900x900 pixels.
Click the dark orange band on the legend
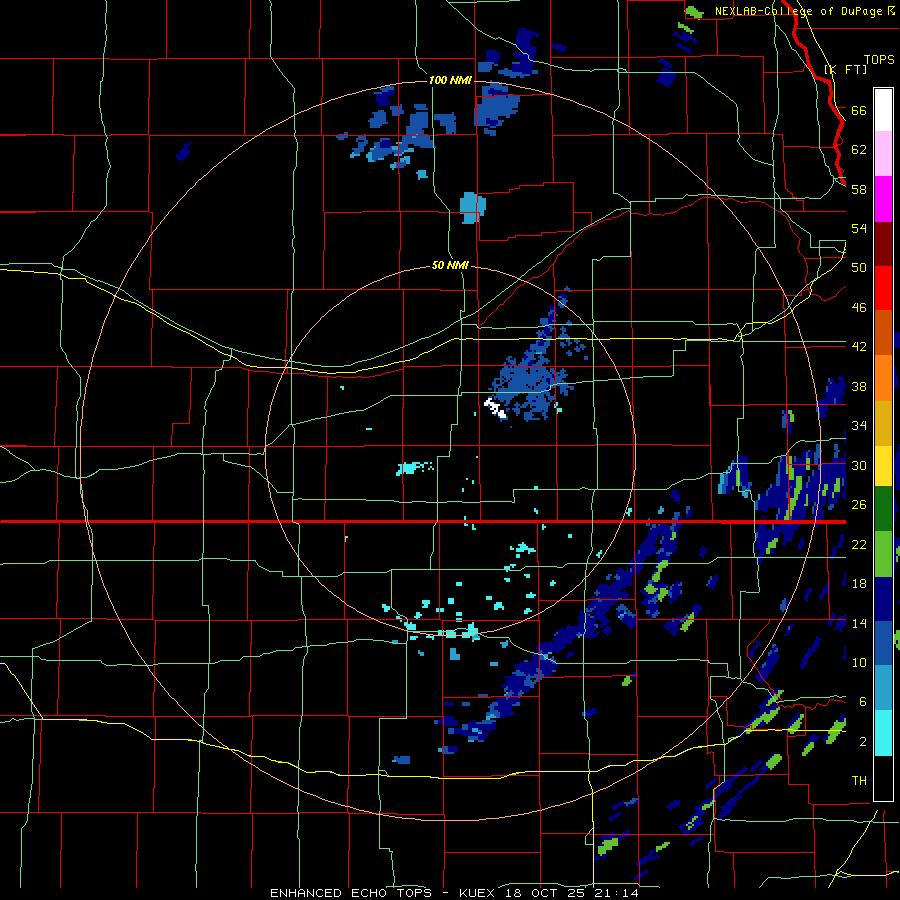point(883,333)
